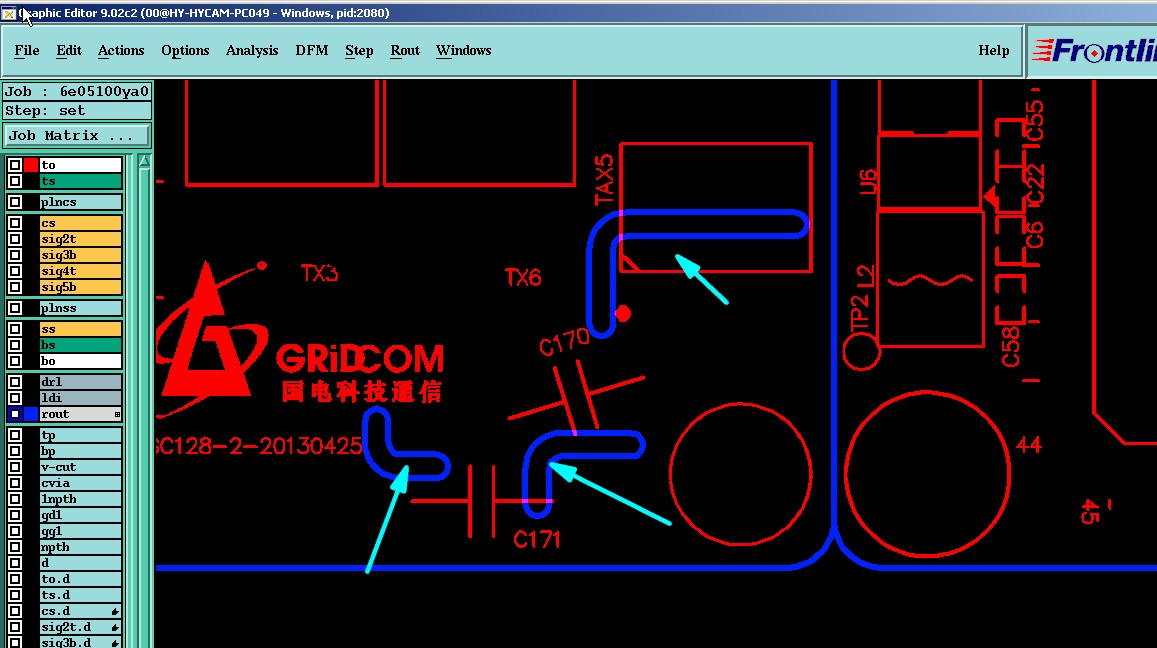This screenshot has height=648, width=1157.
Task: Click the Frontline logo
Action: 1093,51
